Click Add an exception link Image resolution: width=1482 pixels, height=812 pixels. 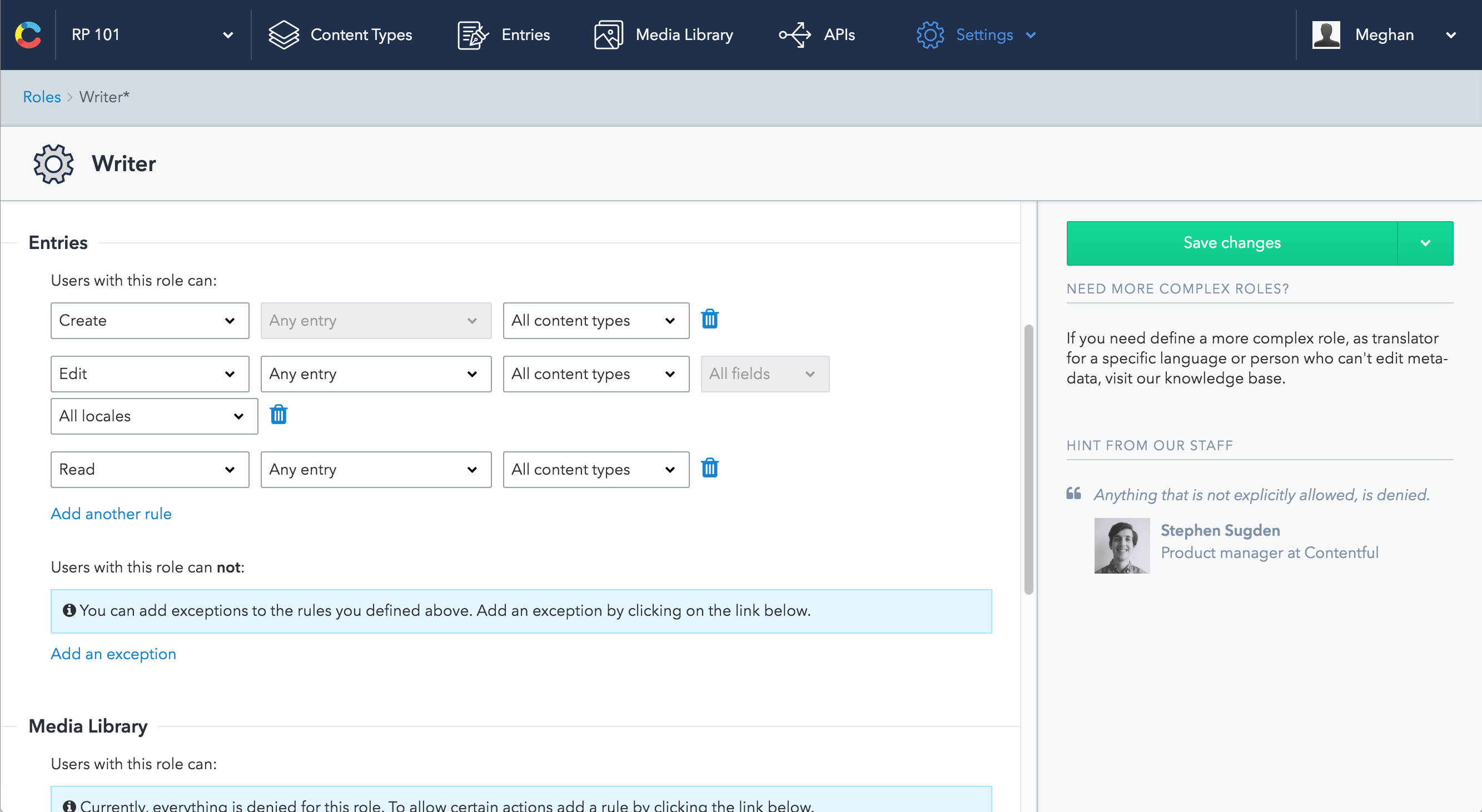(113, 654)
